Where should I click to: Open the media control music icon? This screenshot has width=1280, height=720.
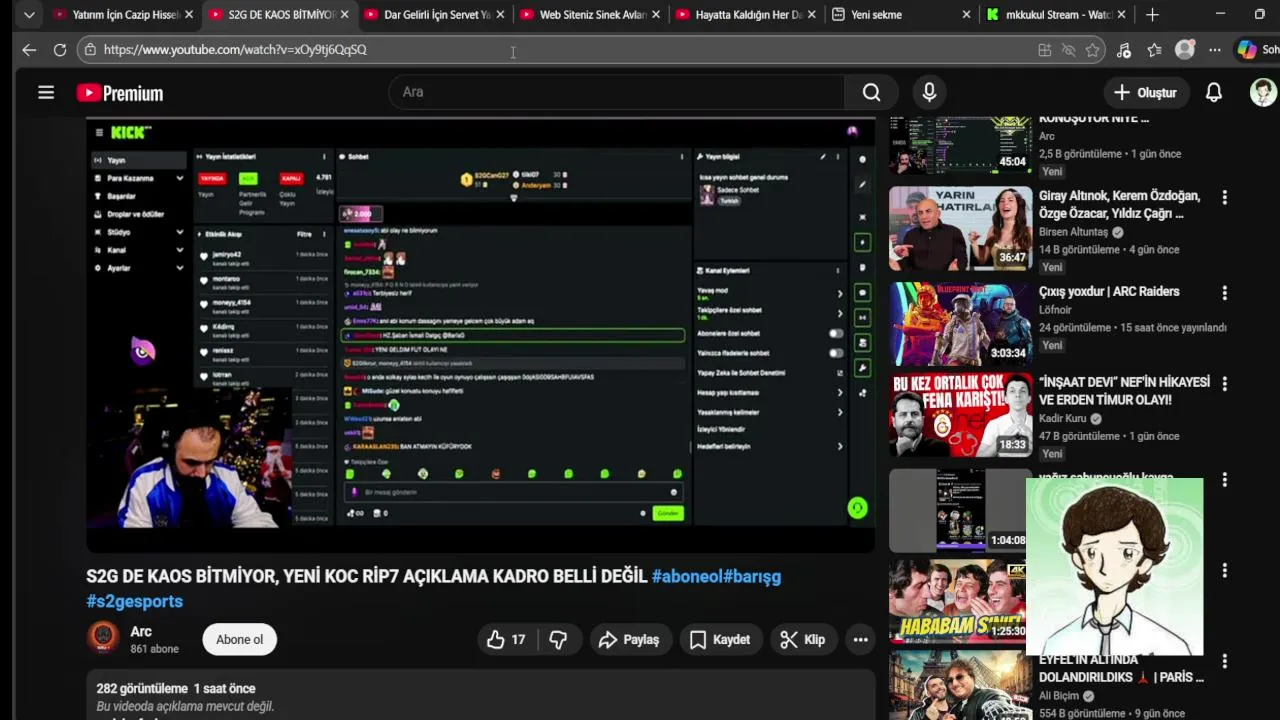click(1124, 50)
